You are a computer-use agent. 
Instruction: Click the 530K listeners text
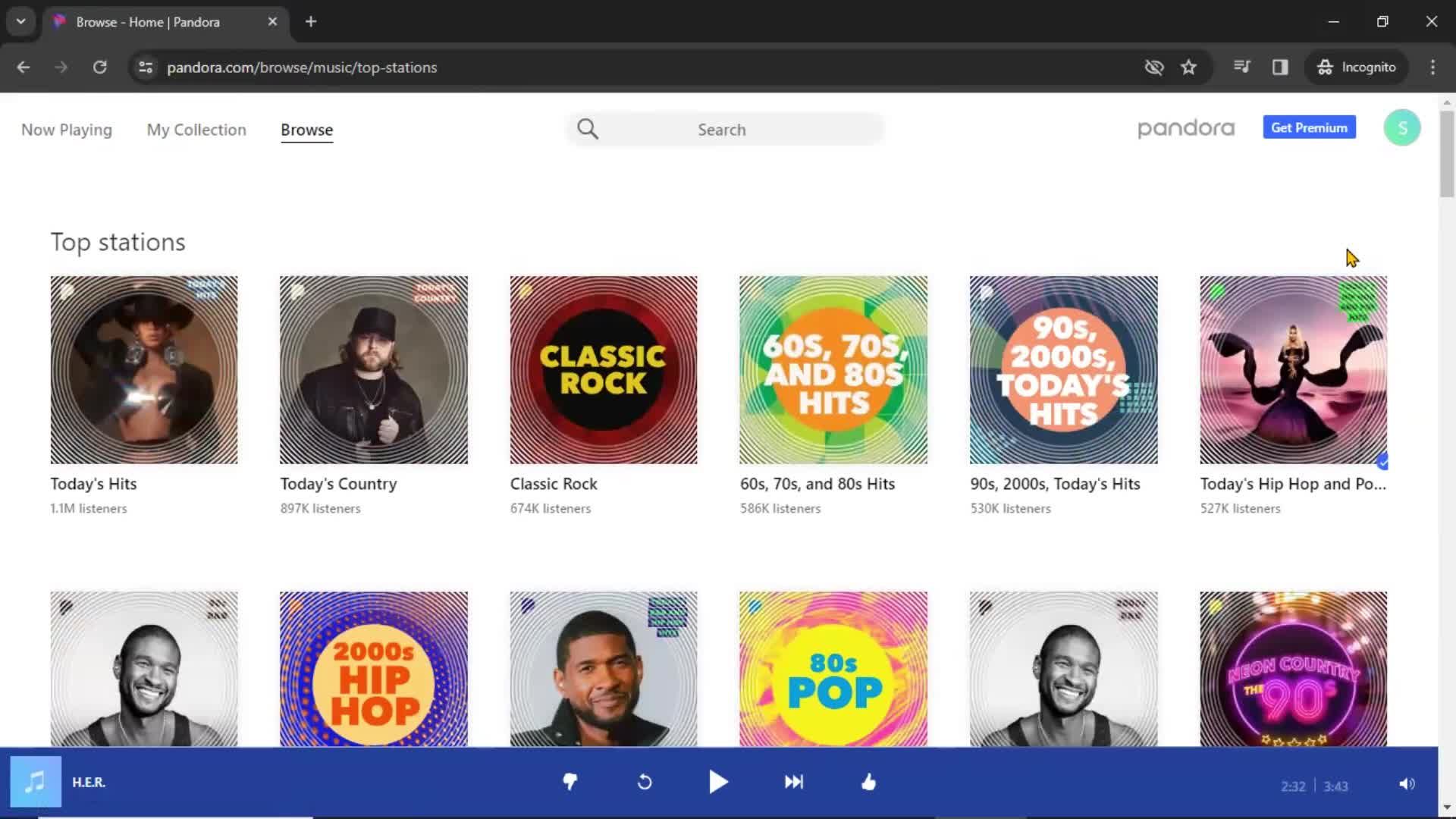1011,509
